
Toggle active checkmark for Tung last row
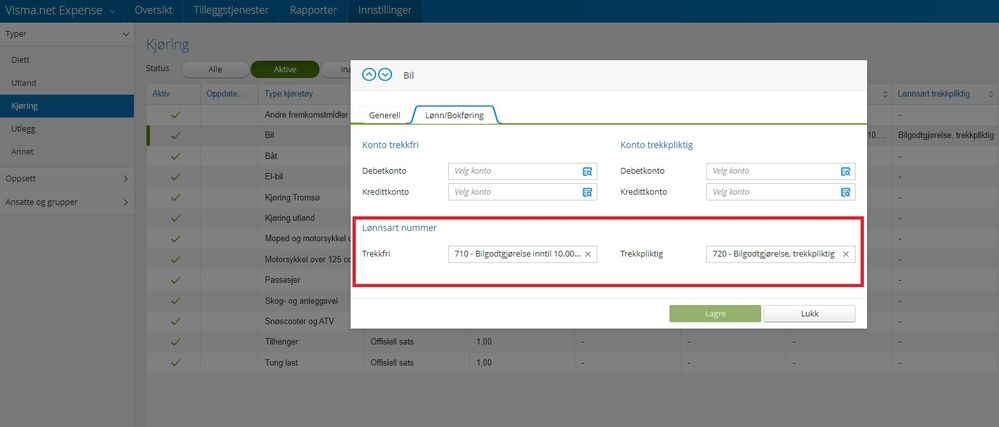[x=176, y=363]
